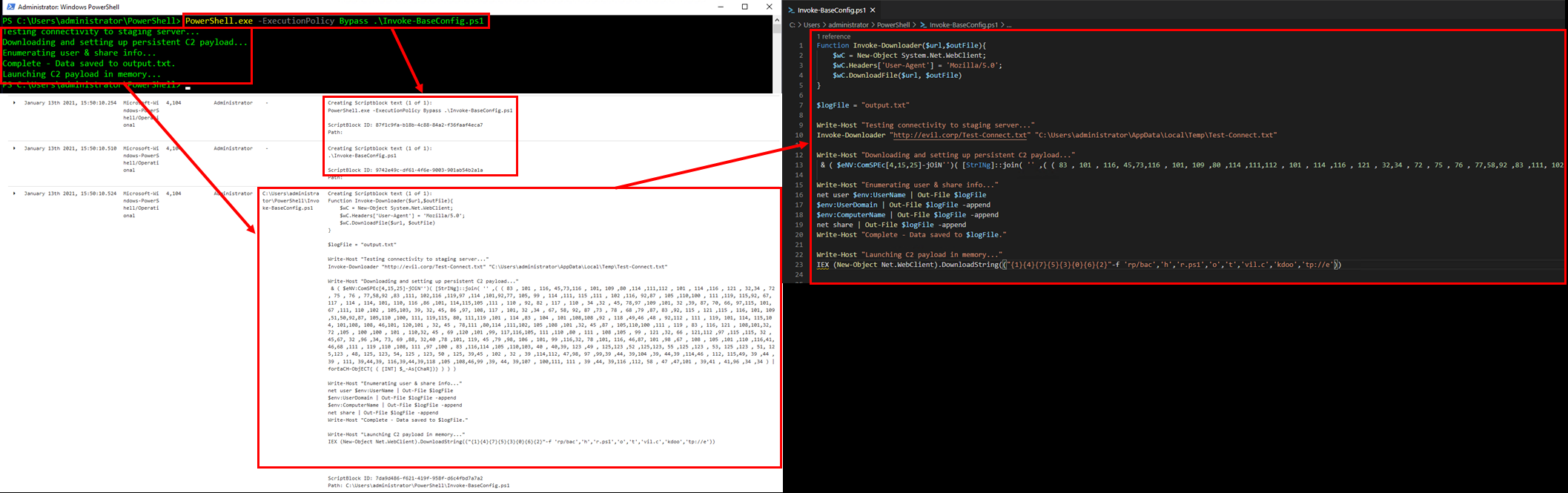Click line number 23 in the editor gutter

[799, 265]
